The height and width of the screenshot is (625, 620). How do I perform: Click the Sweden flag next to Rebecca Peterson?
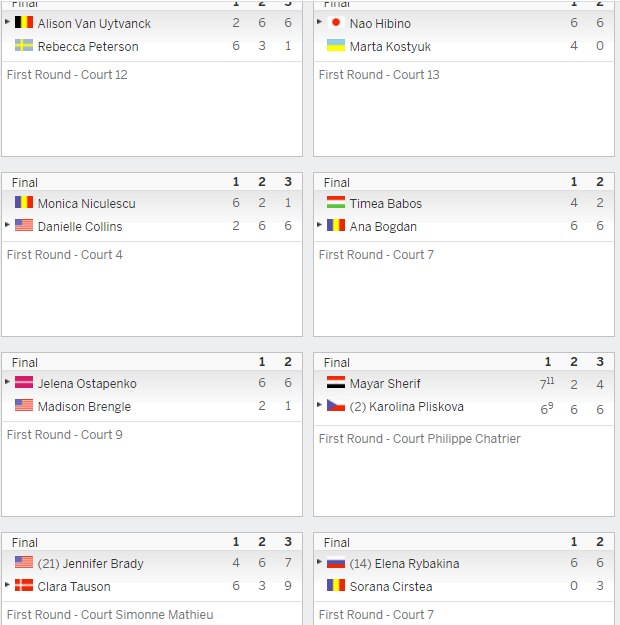tap(24, 45)
